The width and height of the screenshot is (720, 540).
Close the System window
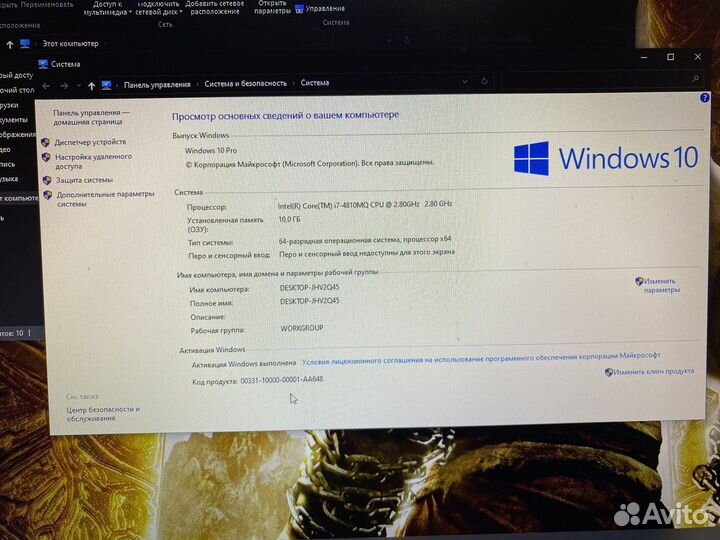pos(698,56)
